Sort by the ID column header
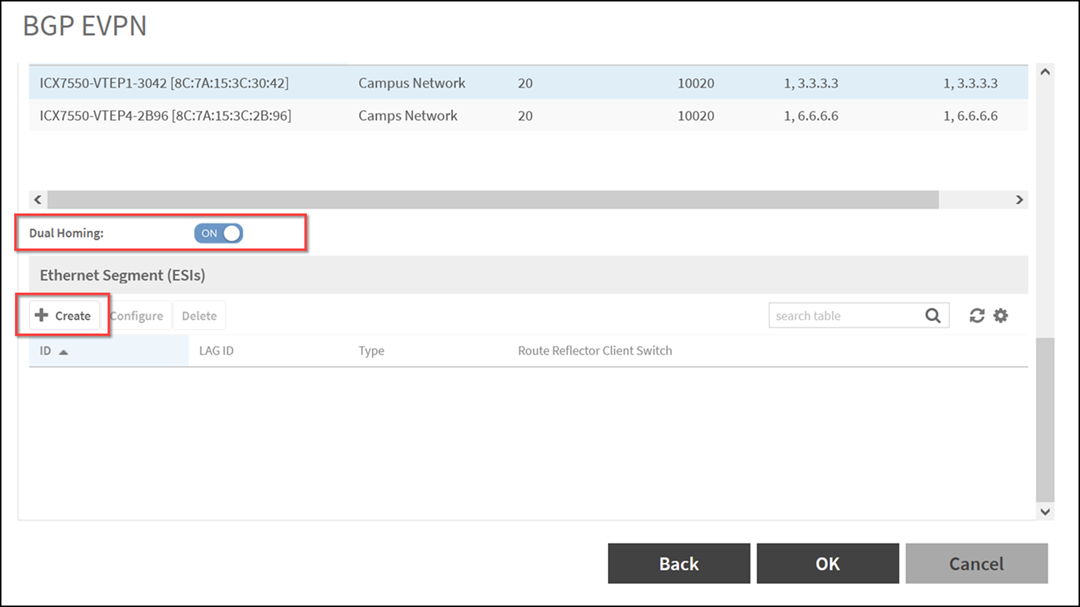Image resolution: width=1080 pixels, height=607 pixels. coord(108,351)
